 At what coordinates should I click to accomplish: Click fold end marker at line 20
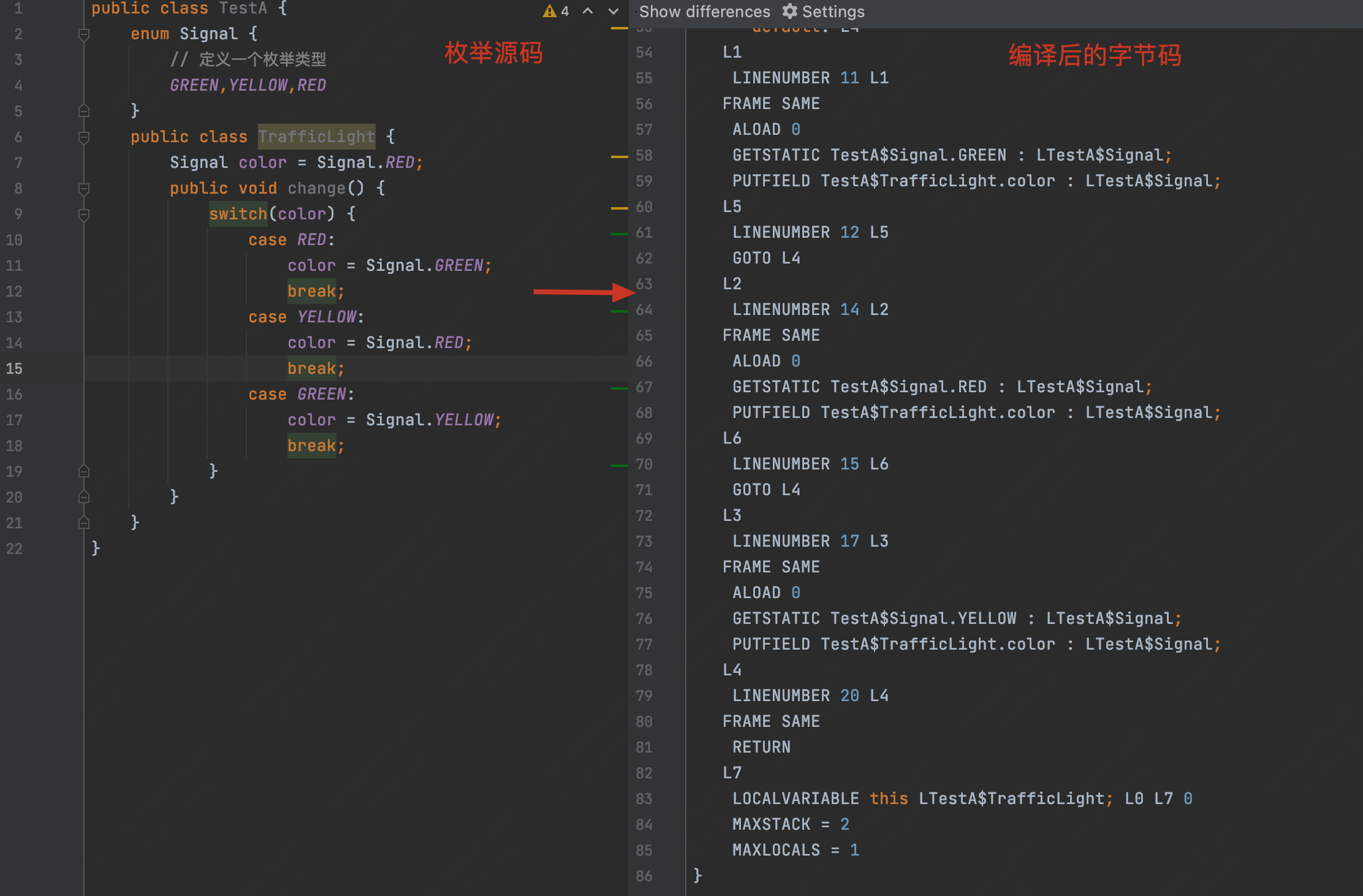click(x=84, y=497)
